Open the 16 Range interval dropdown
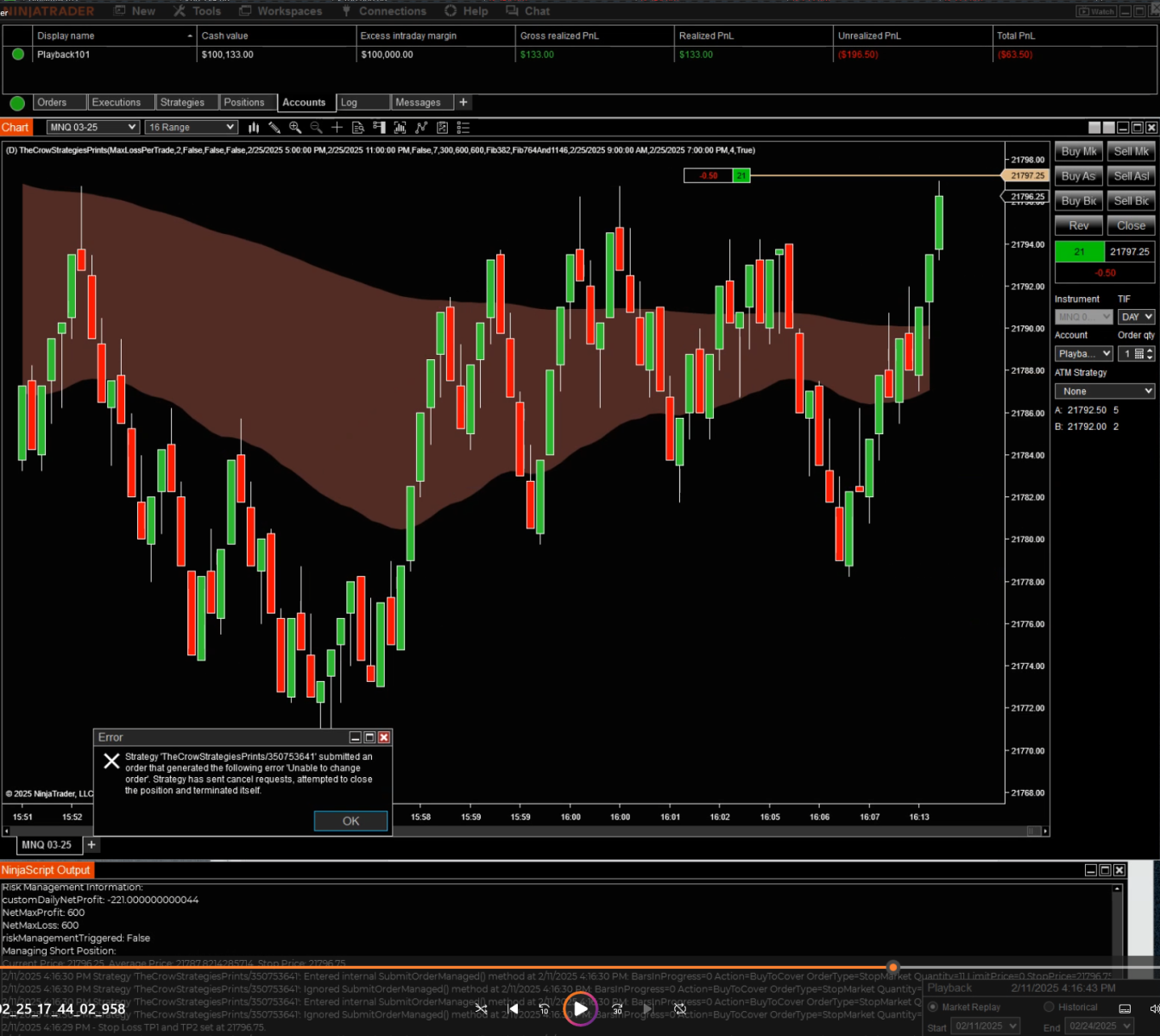This screenshot has height=1036, width=1160. 191,127
